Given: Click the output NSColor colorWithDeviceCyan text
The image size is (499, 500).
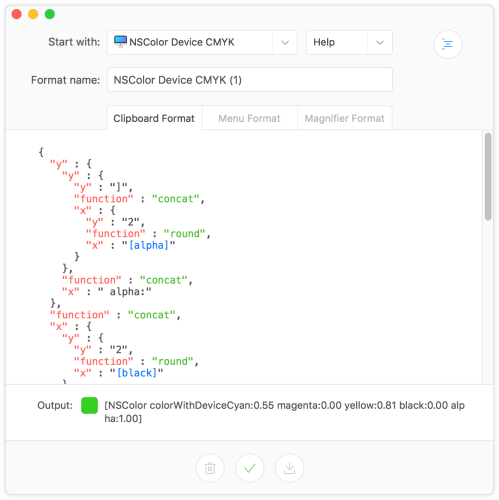Looking at the screenshot, I should tap(284, 412).
